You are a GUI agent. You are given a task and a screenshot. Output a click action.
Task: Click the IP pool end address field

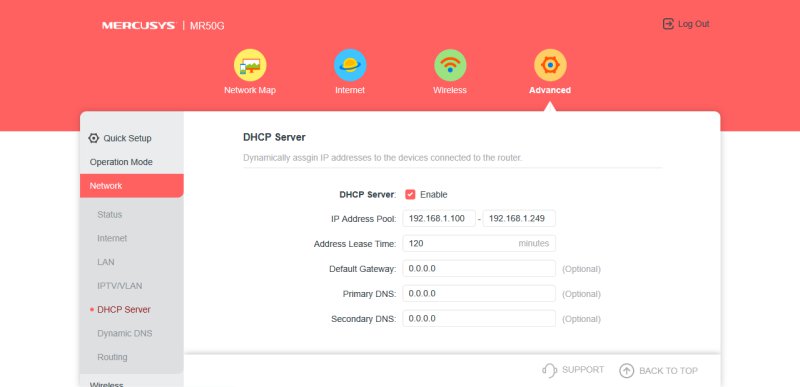click(x=519, y=219)
